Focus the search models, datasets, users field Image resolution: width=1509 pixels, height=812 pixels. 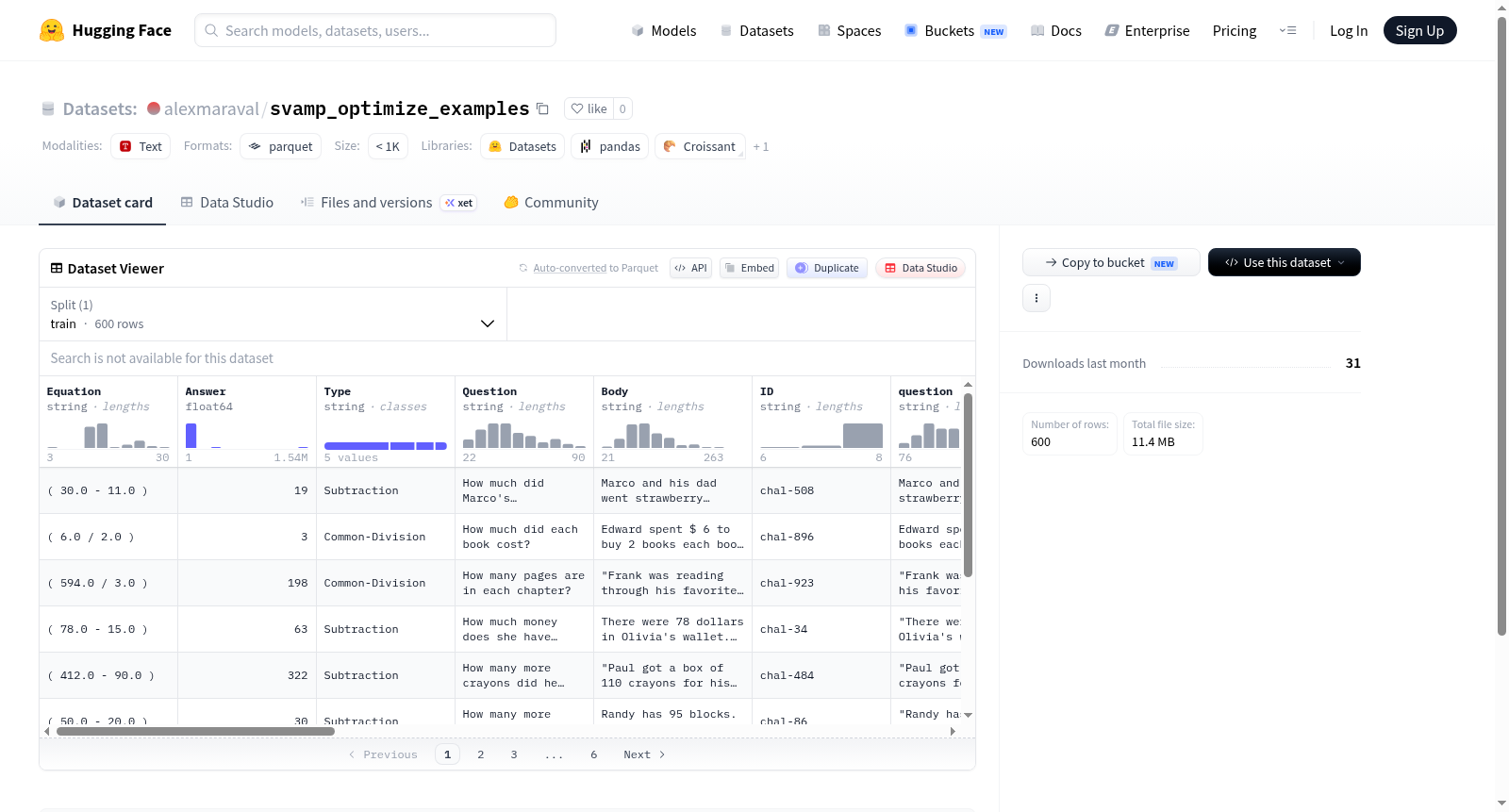tap(375, 30)
